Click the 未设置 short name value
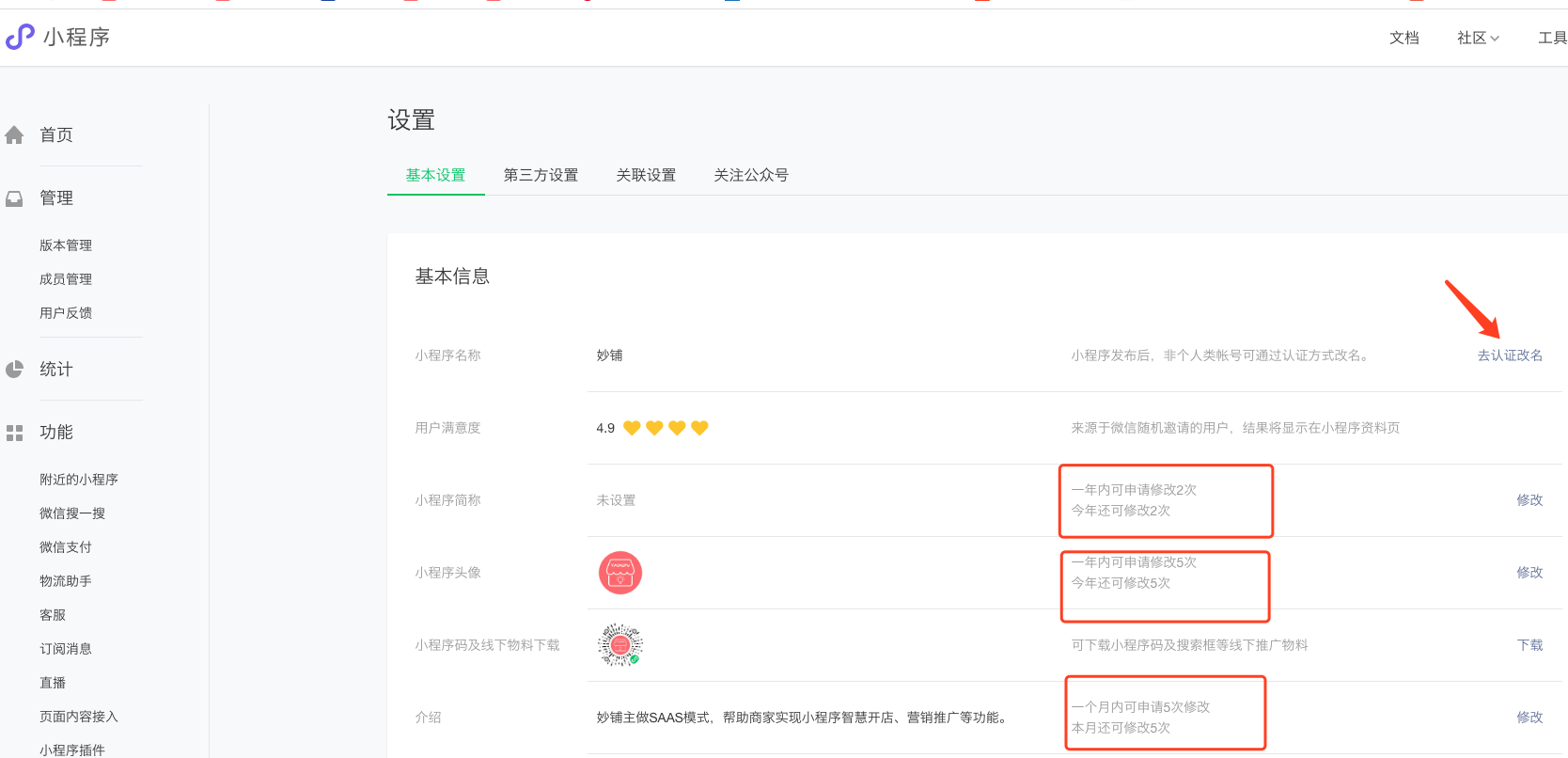Screen dimensions: 1568x758 [x=616, y=500]
